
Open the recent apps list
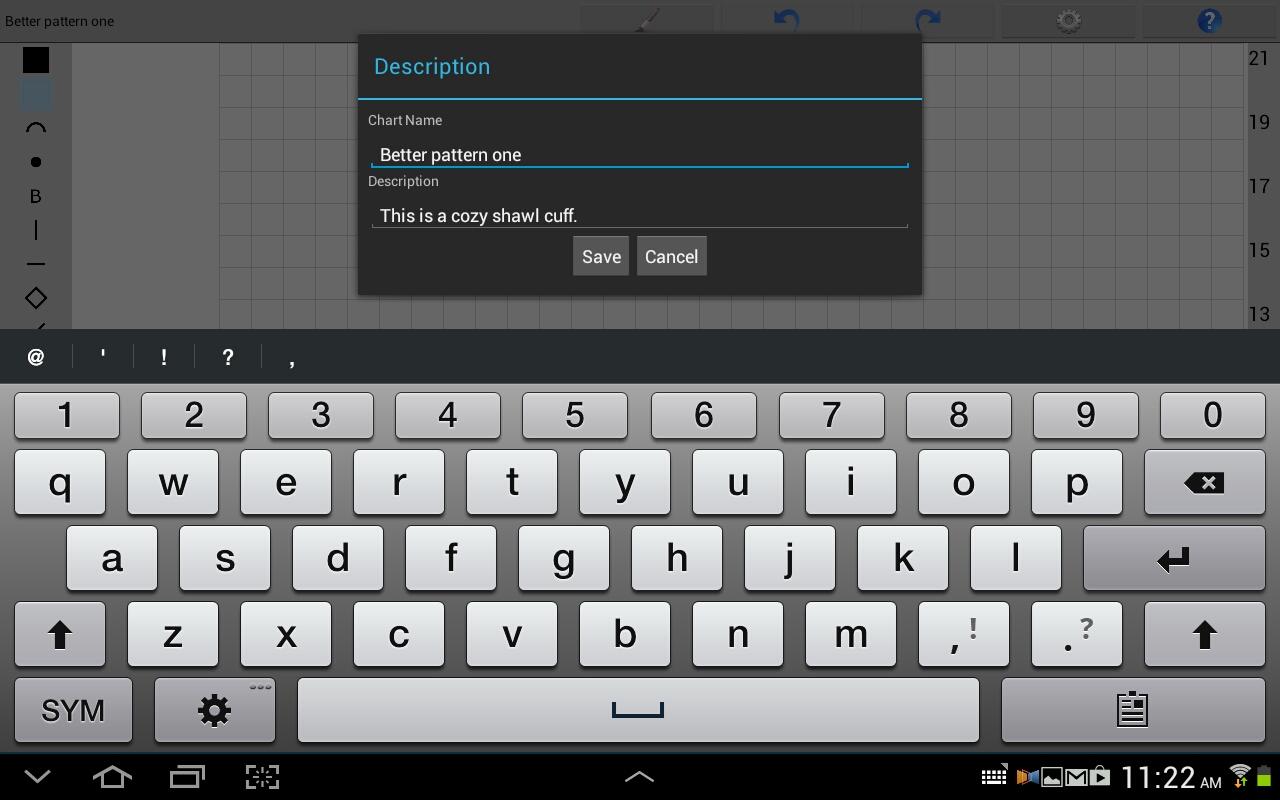[187, 777]
